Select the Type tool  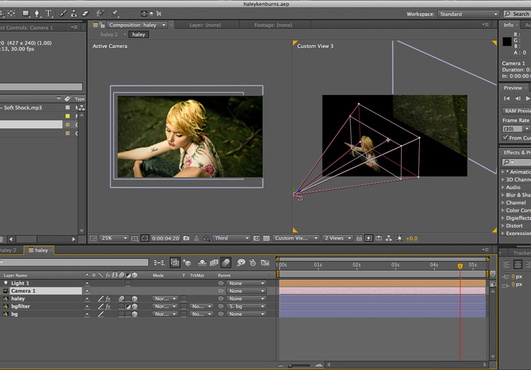[49, 14]
